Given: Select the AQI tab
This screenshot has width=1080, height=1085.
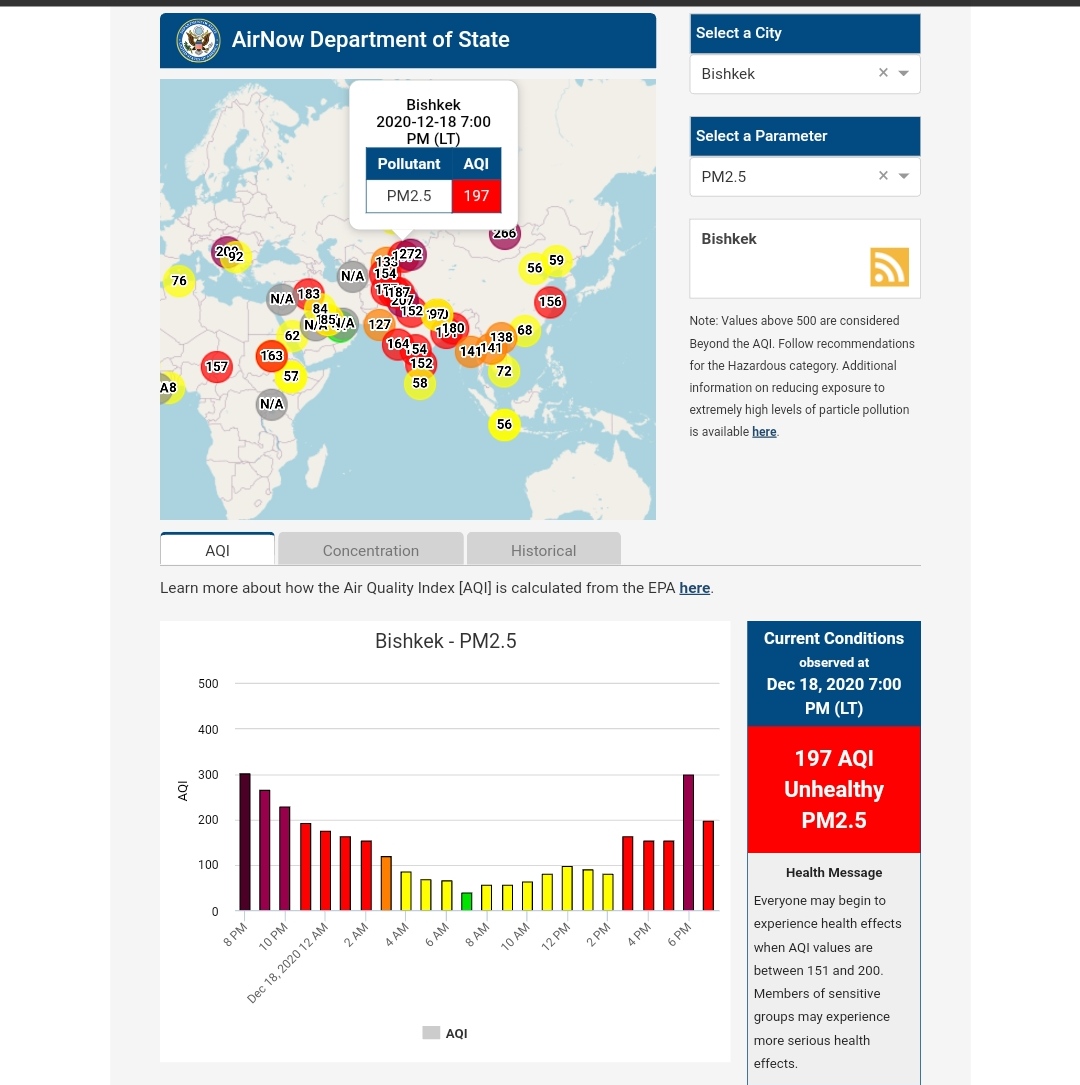Looking at the screenshot, I should [217, 550].
